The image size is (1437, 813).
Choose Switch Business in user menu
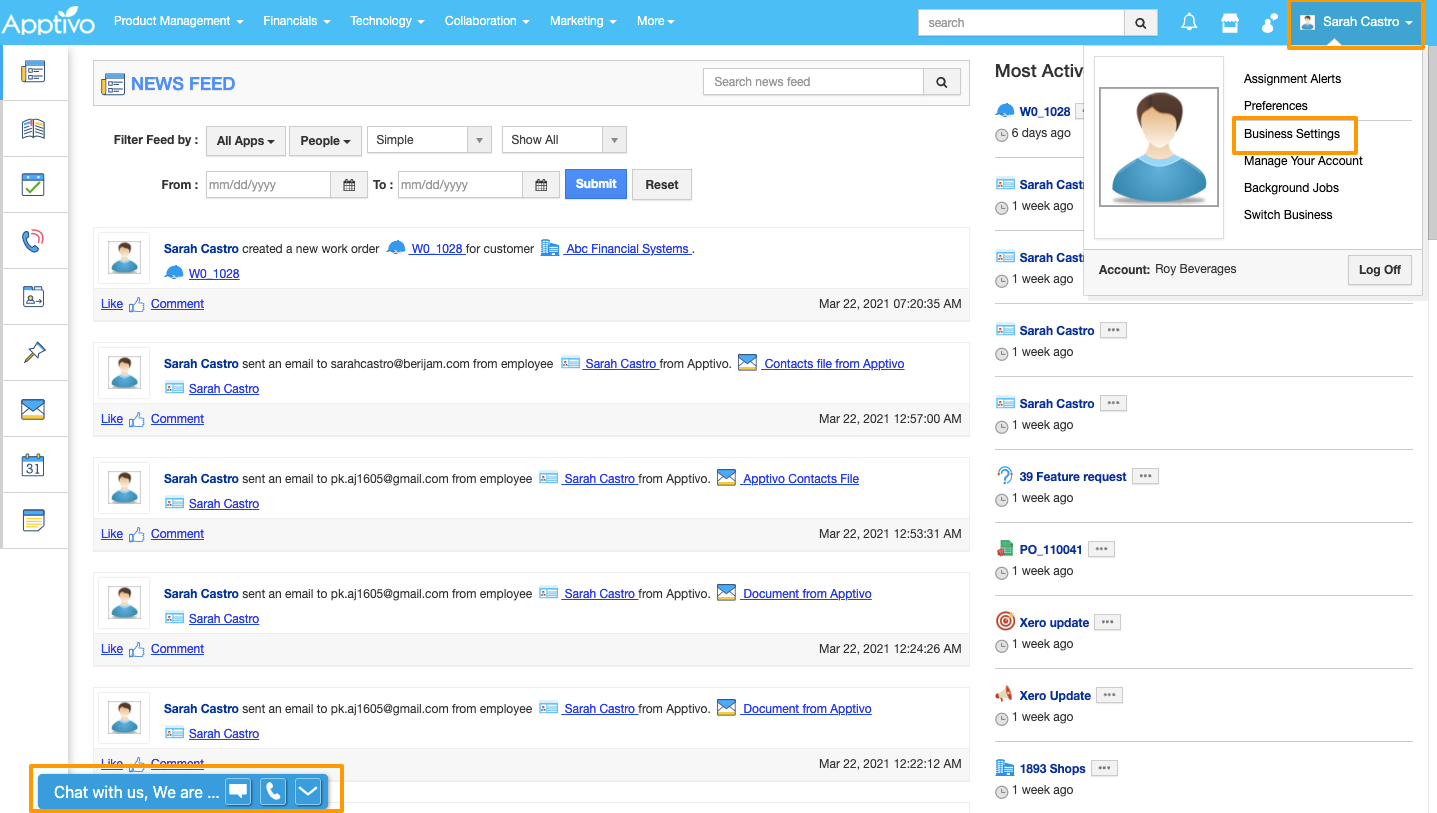1288,215
